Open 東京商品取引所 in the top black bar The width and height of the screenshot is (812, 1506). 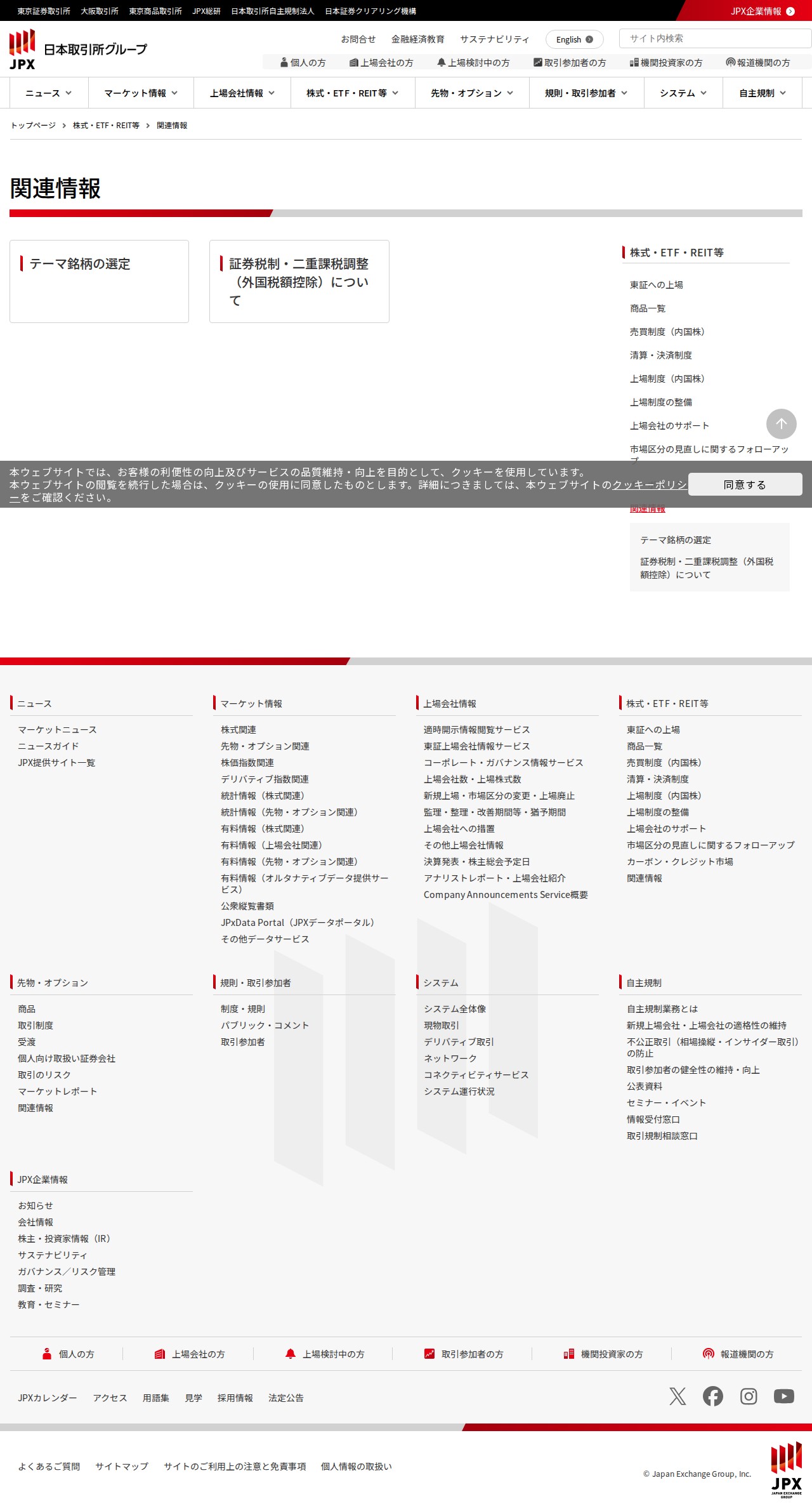(155, 11)
